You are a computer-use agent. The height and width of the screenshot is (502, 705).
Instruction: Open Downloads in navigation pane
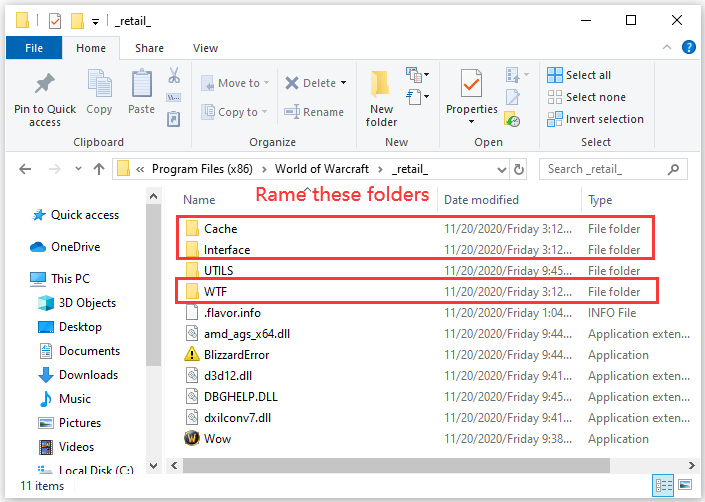(78, 375)
